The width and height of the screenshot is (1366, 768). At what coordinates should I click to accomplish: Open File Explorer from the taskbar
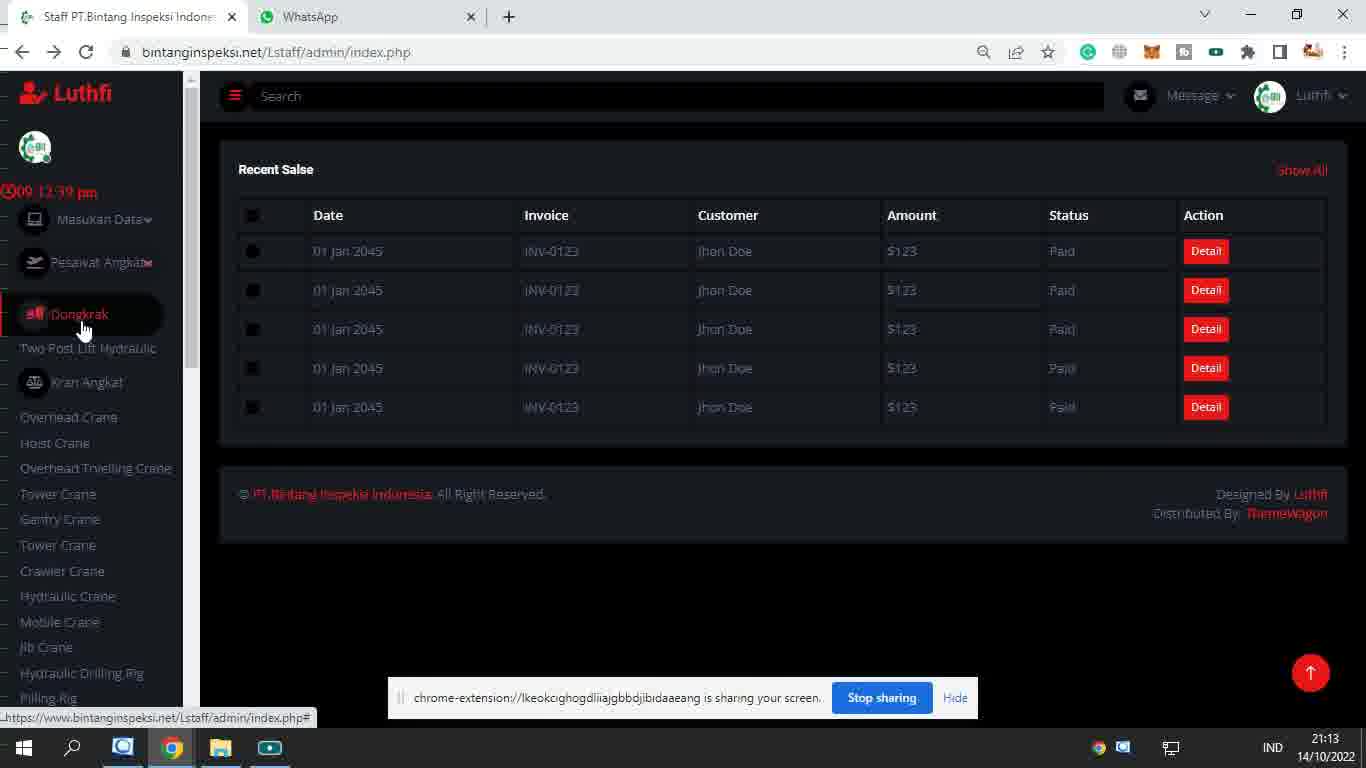(x=220, y=748)
